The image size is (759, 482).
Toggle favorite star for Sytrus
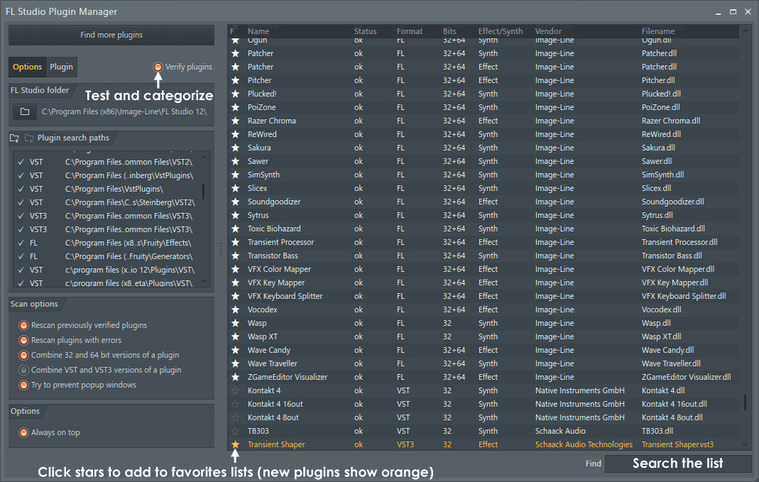[235, 215]
